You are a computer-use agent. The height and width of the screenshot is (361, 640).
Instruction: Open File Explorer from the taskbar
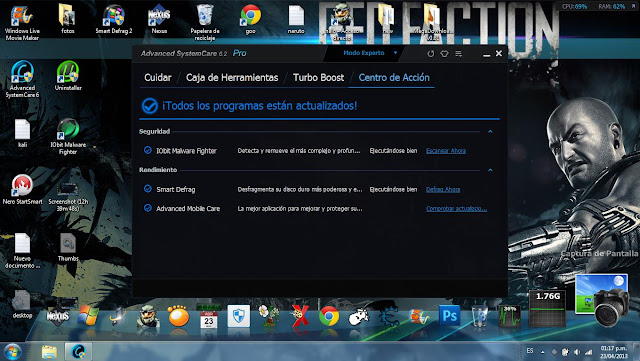tap(49, 352)
